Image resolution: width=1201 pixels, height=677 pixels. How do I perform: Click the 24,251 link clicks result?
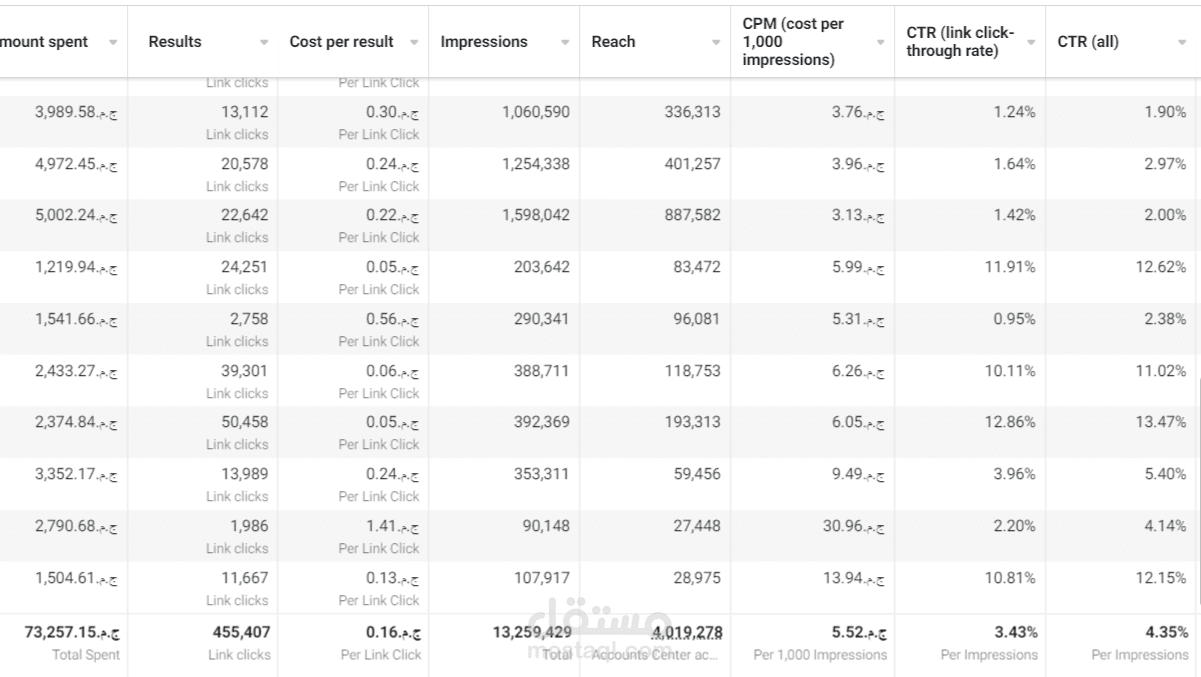click(x=244, y=267)
